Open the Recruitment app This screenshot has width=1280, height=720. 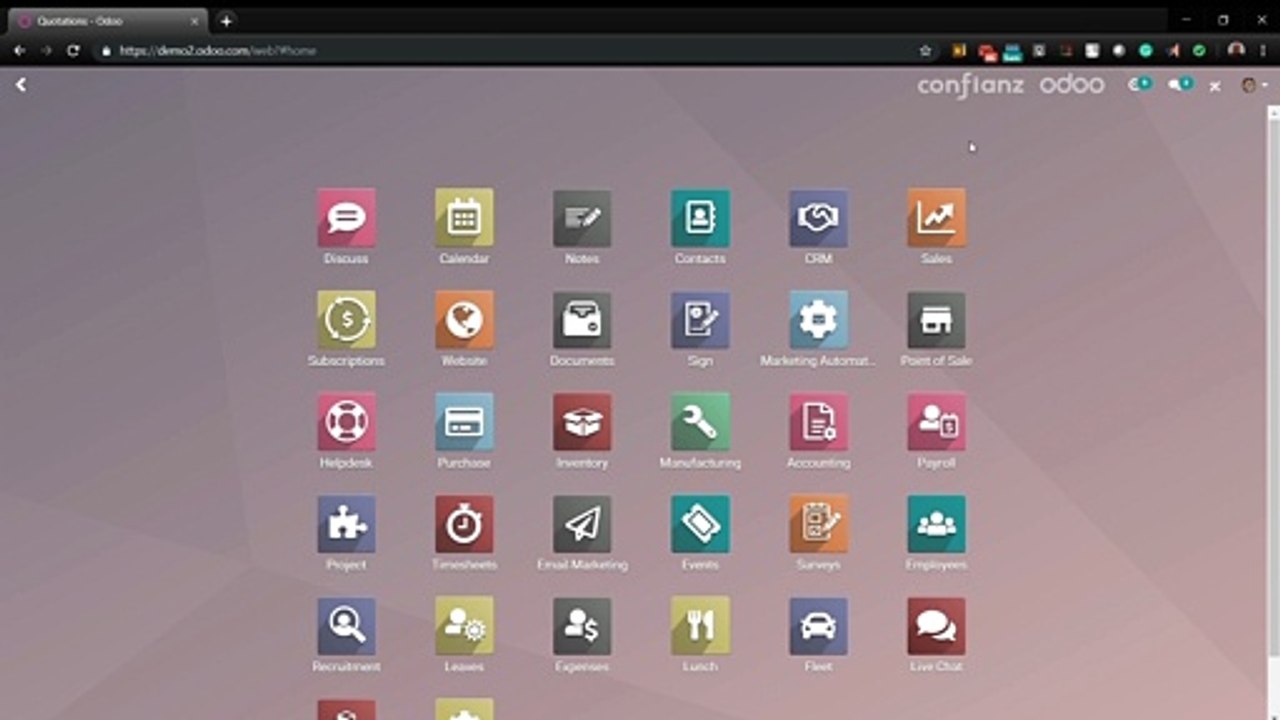pos(346,626)
